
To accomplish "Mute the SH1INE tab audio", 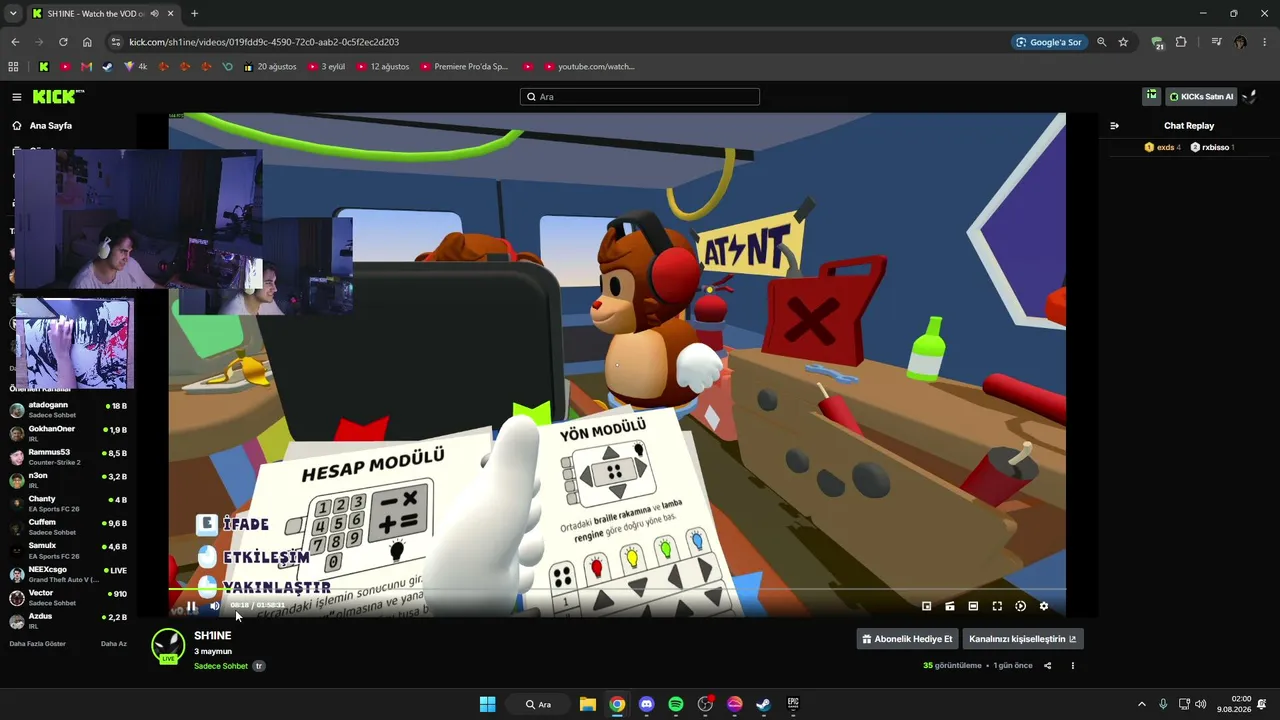I will point(154,14).
